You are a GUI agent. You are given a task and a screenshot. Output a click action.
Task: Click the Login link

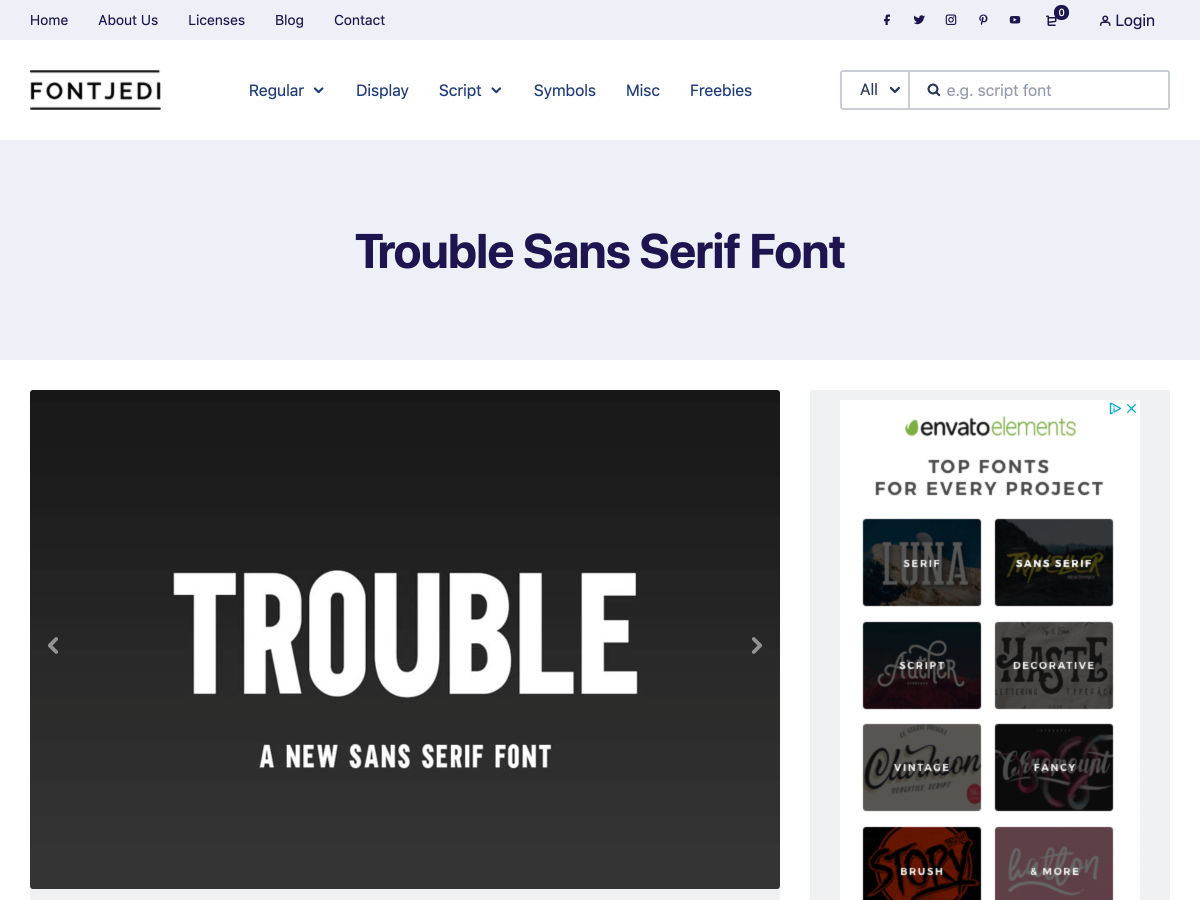pos(1127,20)
